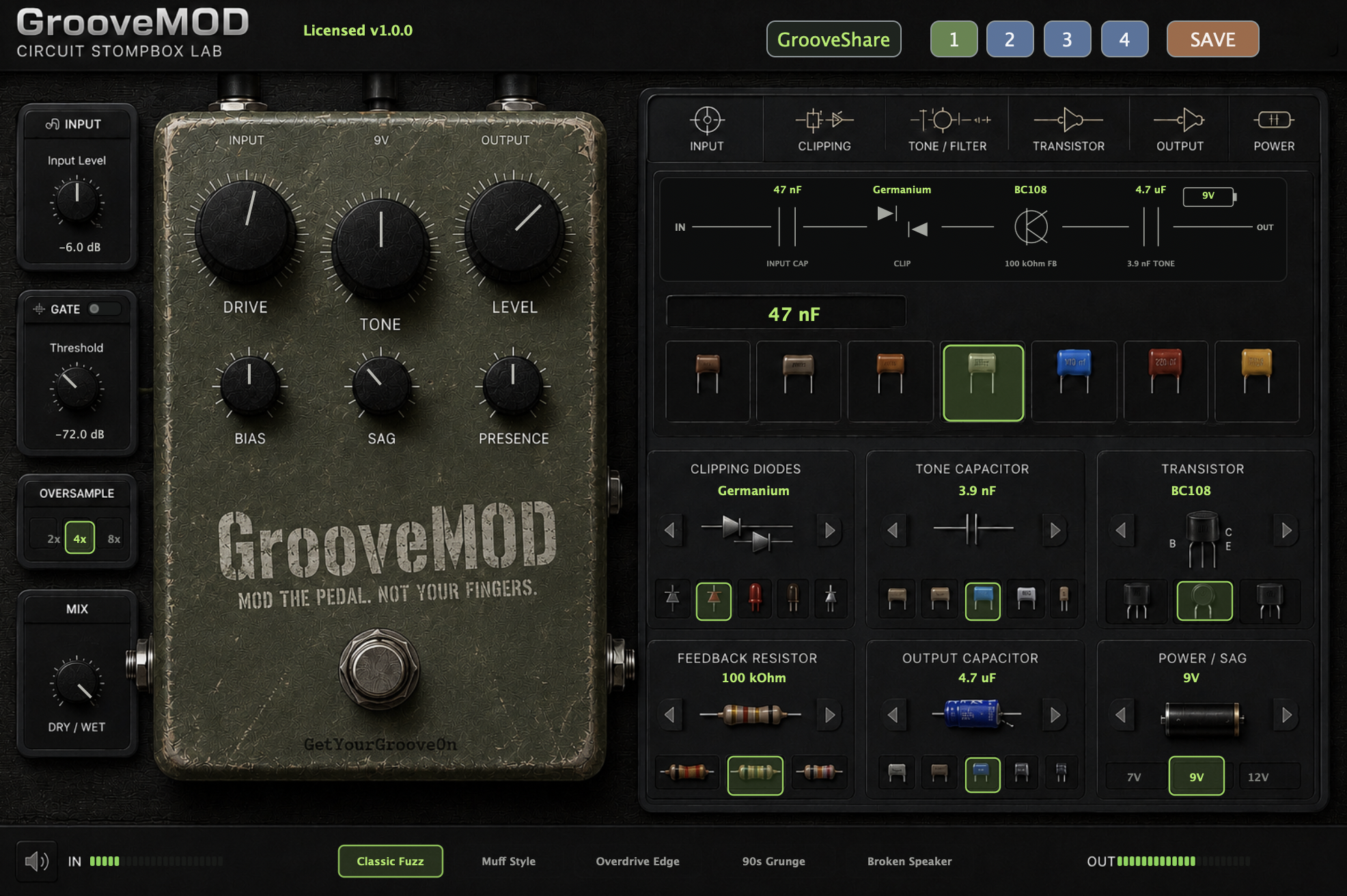The width and height of the screenshot is (1347, 896).
Task: Click the SAVE button
Action: click(x=1212, y=40)
